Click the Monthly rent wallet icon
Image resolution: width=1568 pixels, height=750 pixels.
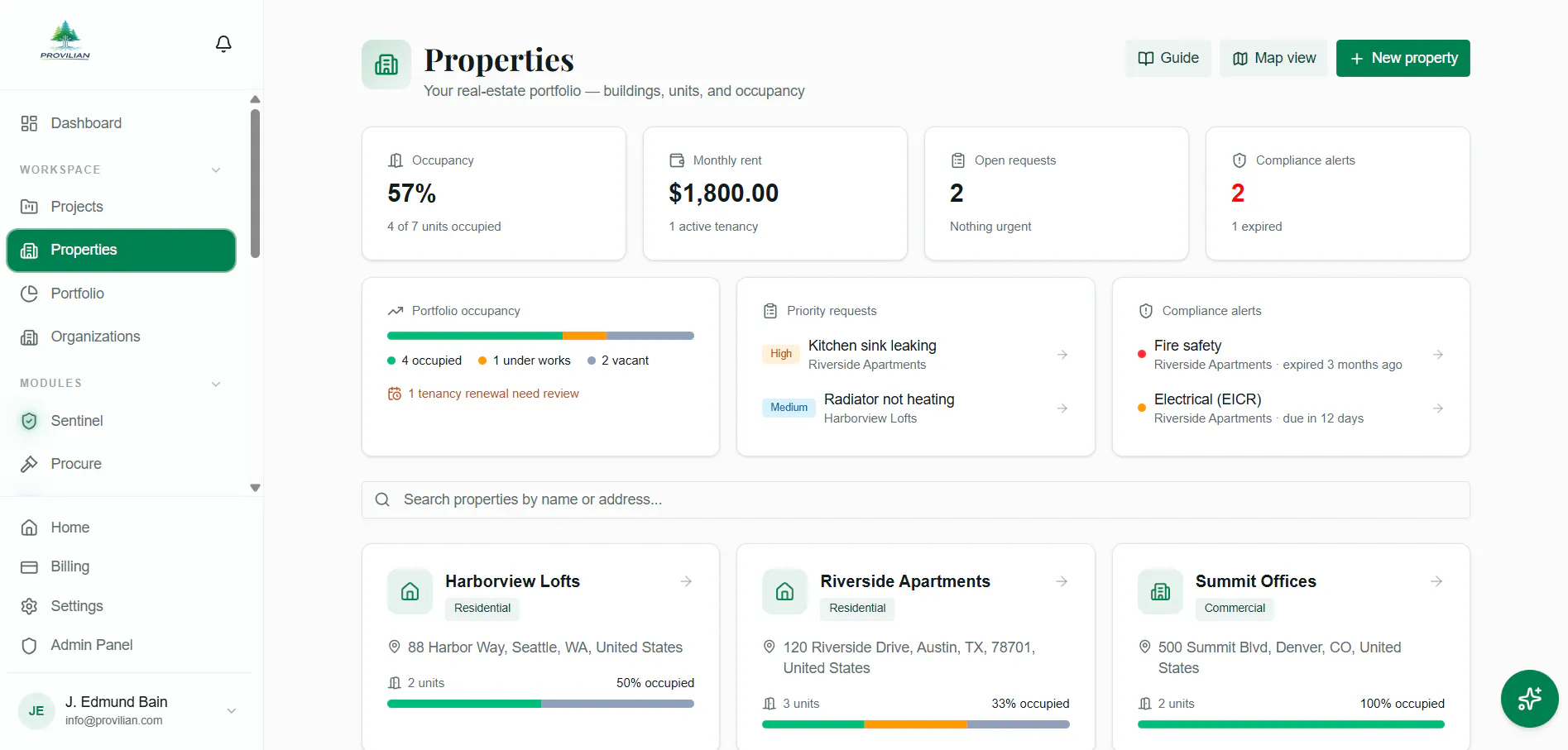point(677,160)
